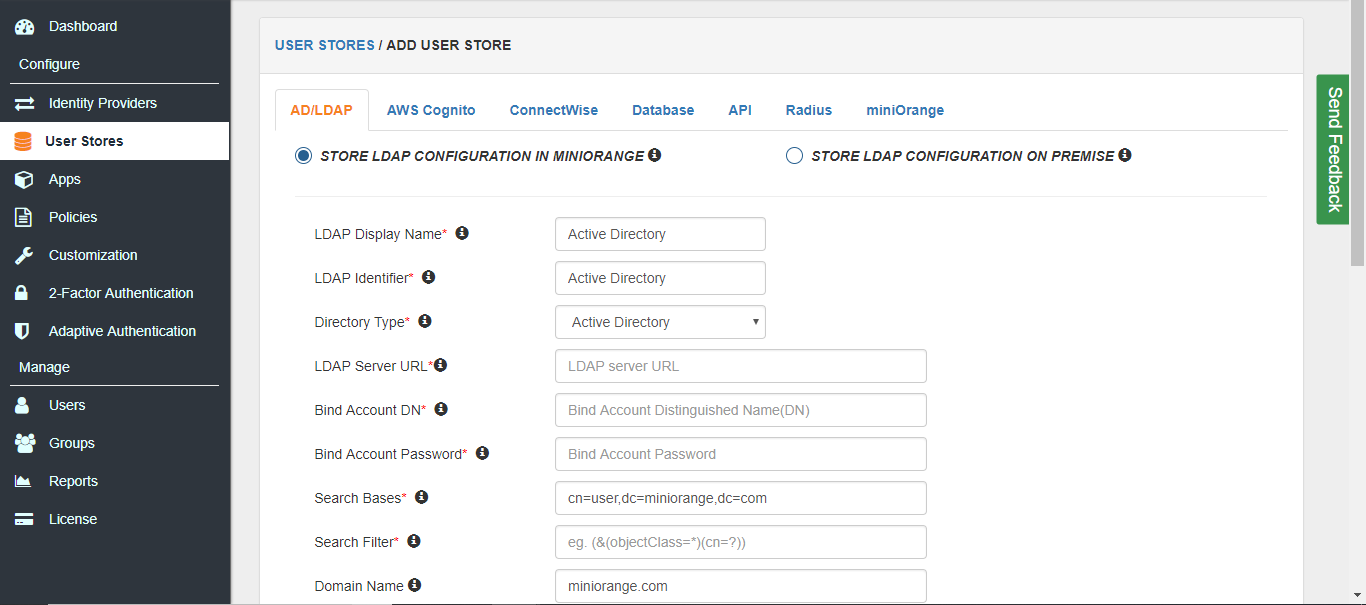Focus the Search Filter input field
The width and height of the screenshot is (1366, 605).
point(741,542)
